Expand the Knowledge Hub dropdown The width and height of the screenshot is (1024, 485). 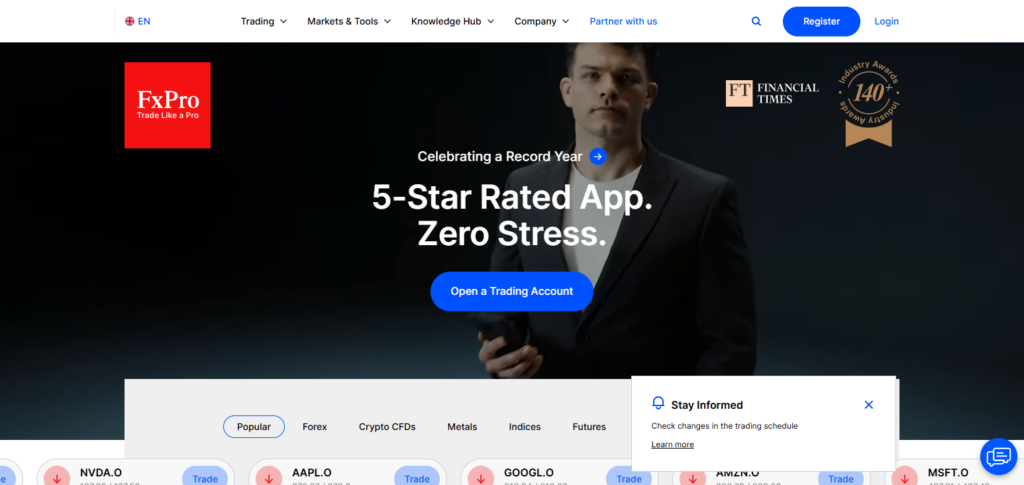pos(453,22)
